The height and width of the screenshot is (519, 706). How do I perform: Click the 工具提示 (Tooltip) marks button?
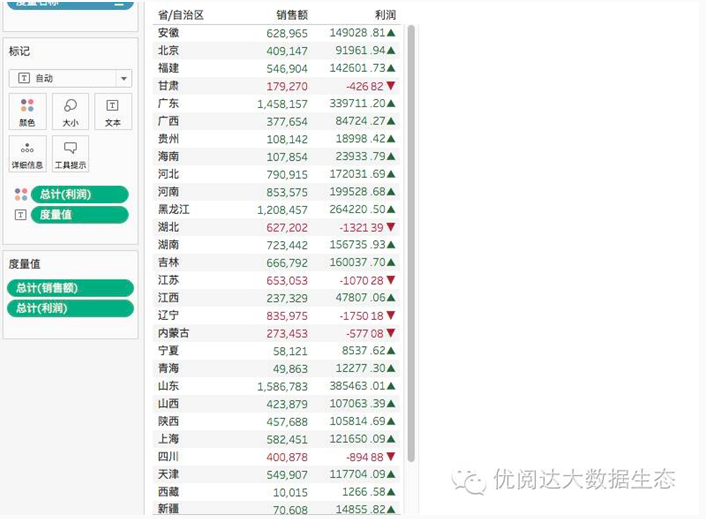tap(70, 154)
